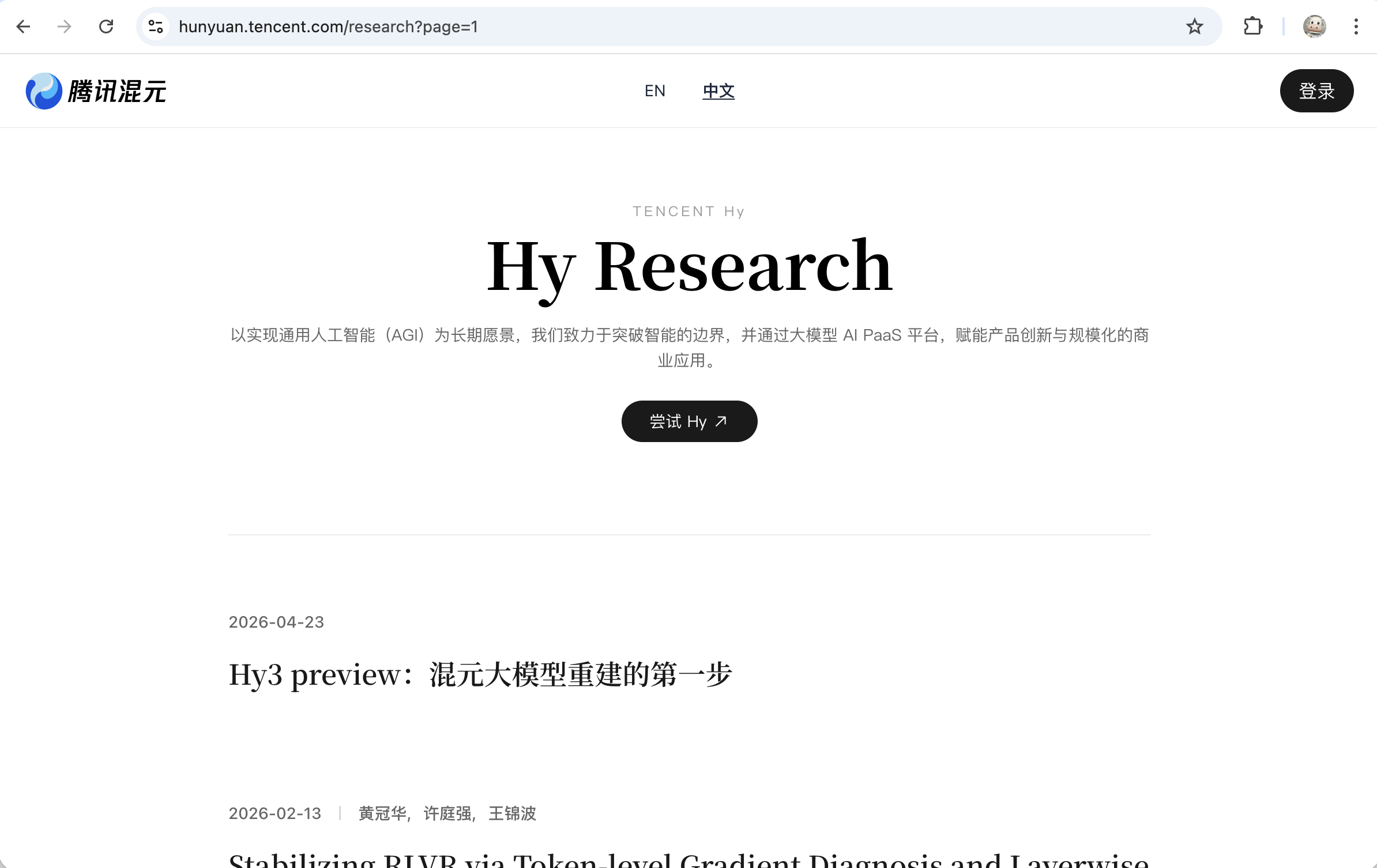This screenshot has width=1377, height=868.
Task: Click the back navigation arrow
Action: point(23,27)
